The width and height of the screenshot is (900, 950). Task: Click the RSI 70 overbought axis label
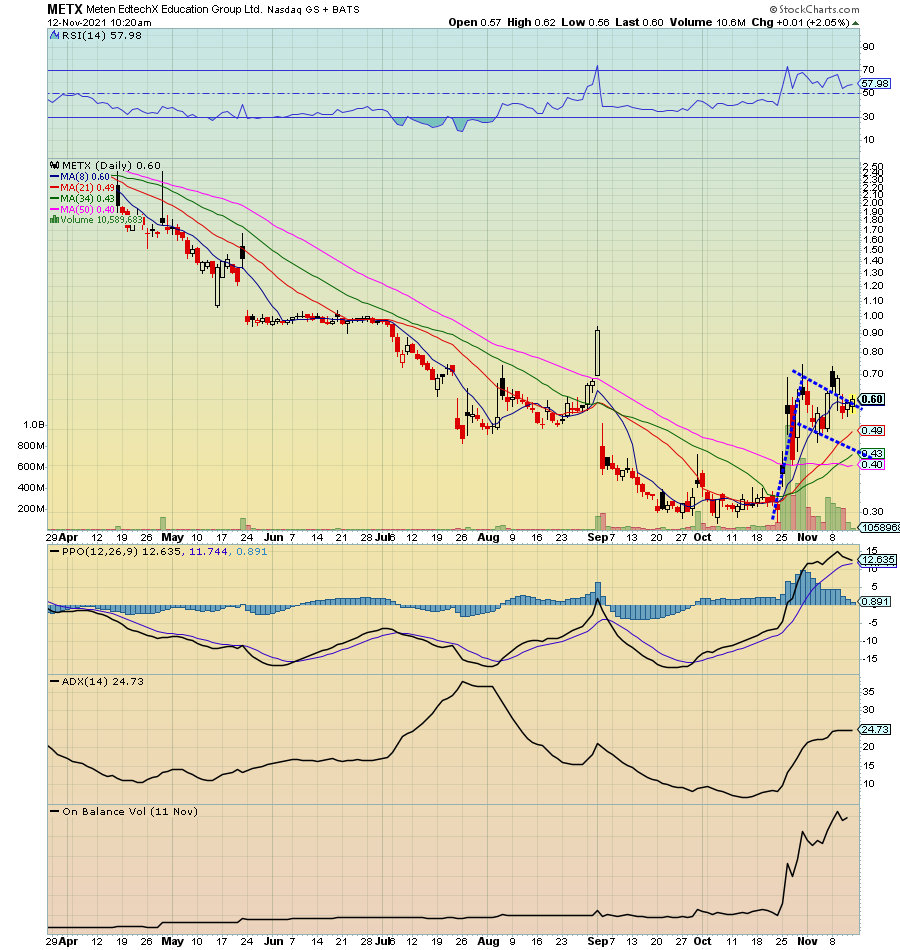[x=868, y=70]
